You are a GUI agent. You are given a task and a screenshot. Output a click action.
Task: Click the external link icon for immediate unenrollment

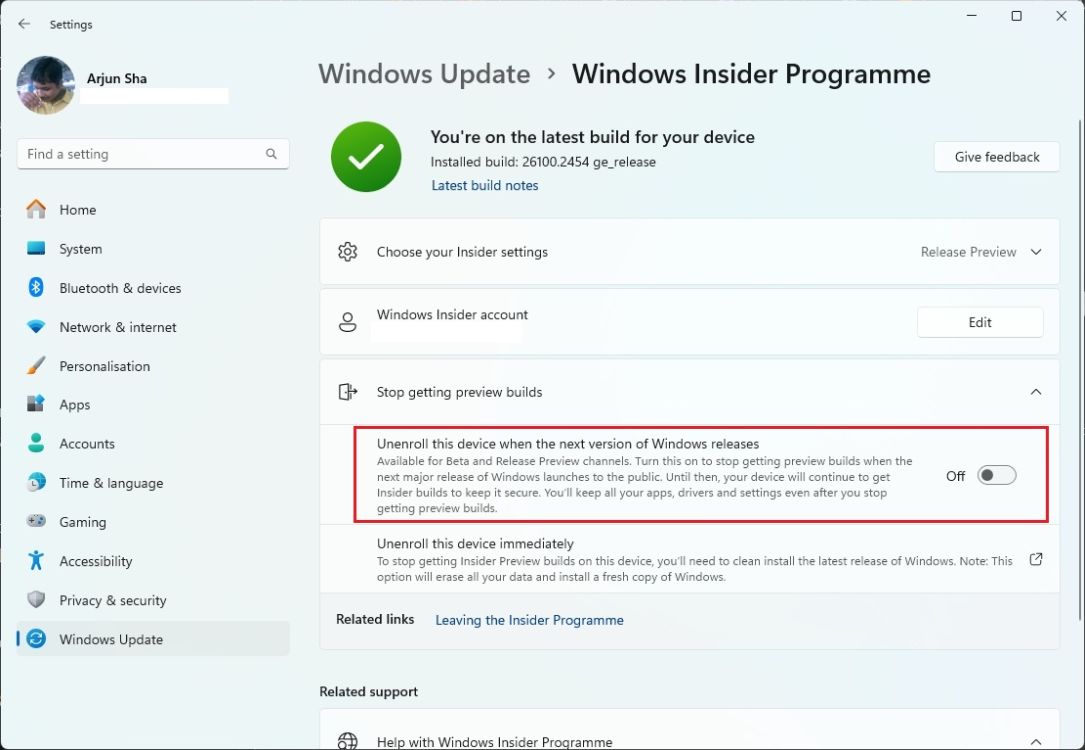click(x=1036, y=560)
